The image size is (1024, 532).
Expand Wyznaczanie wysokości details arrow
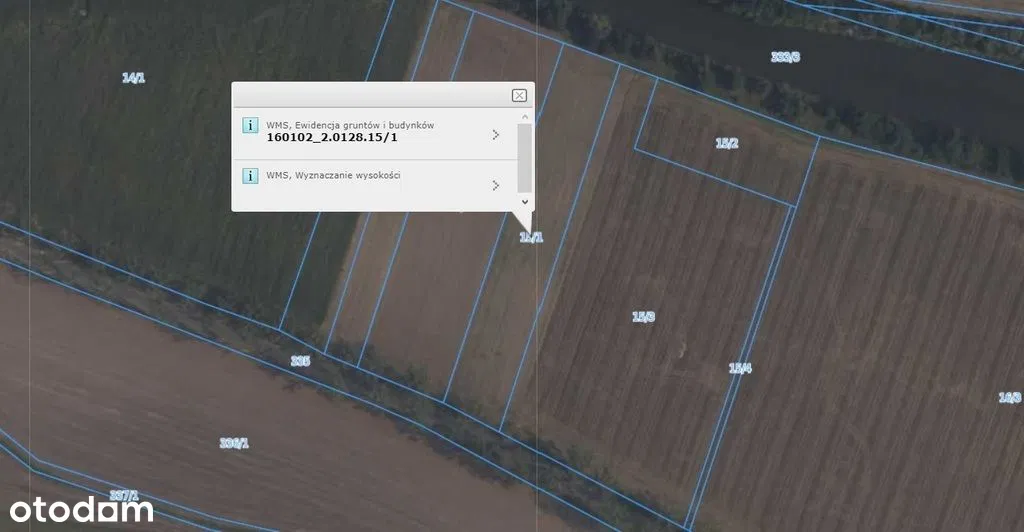495,185
